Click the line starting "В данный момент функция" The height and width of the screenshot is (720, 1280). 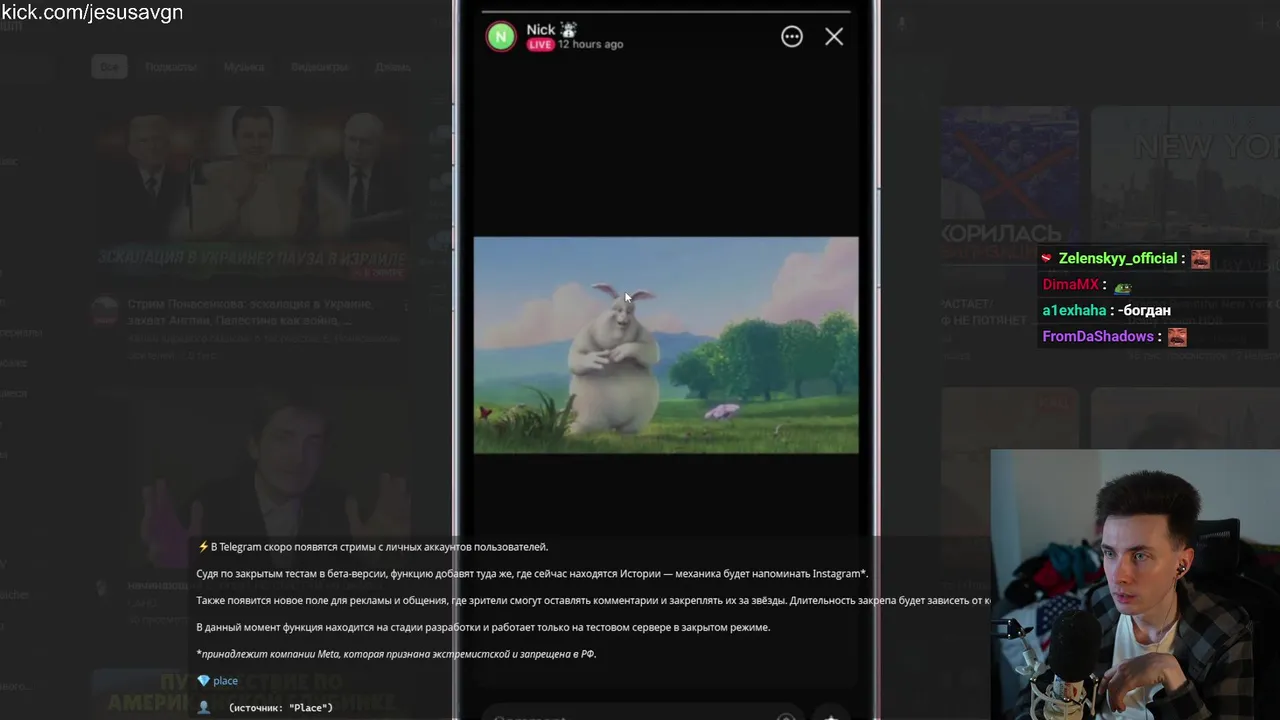[483, 628]
